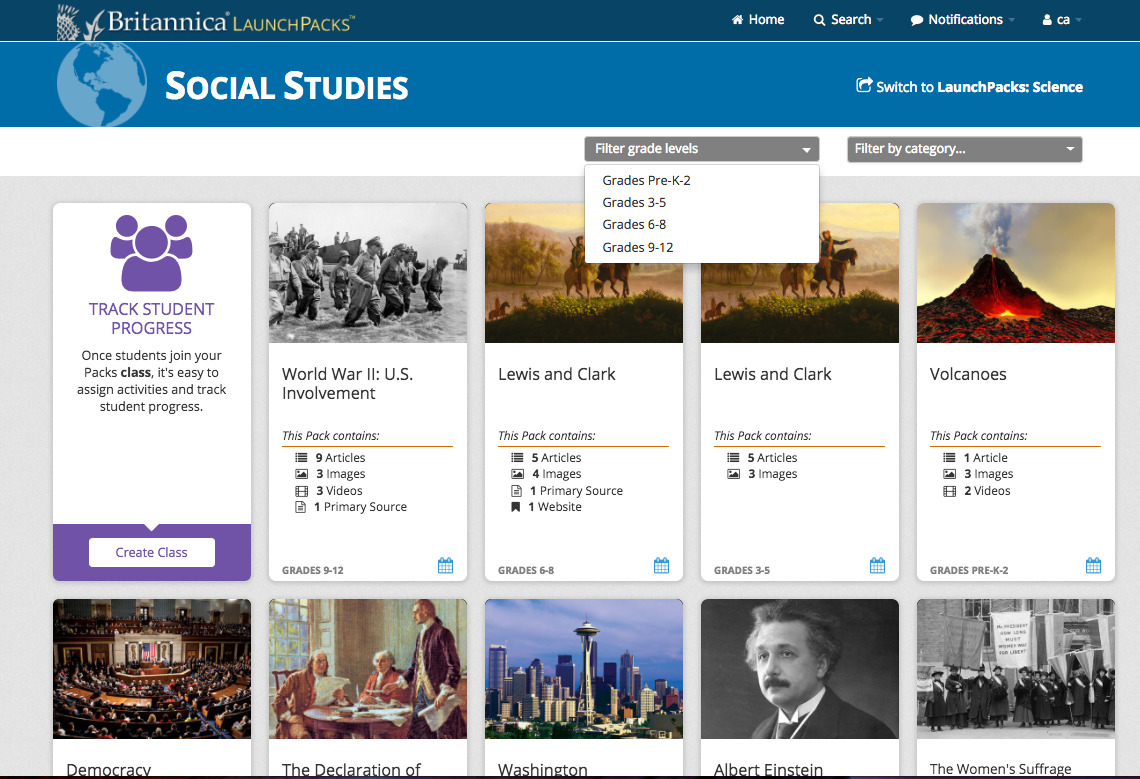
Task: Open the Albert Einstein portrait thumbnail
Action: pyautogui.click(x=799, y=669)
